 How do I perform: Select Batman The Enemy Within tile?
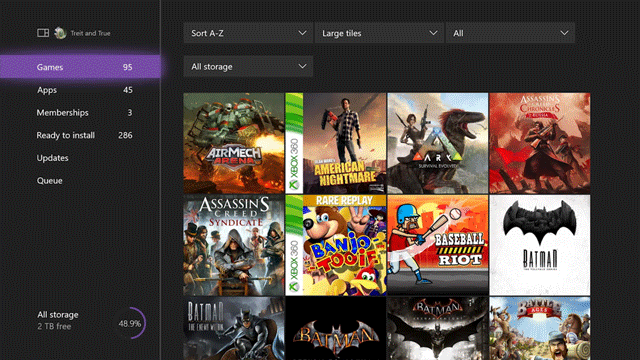[x=233, y=328]
